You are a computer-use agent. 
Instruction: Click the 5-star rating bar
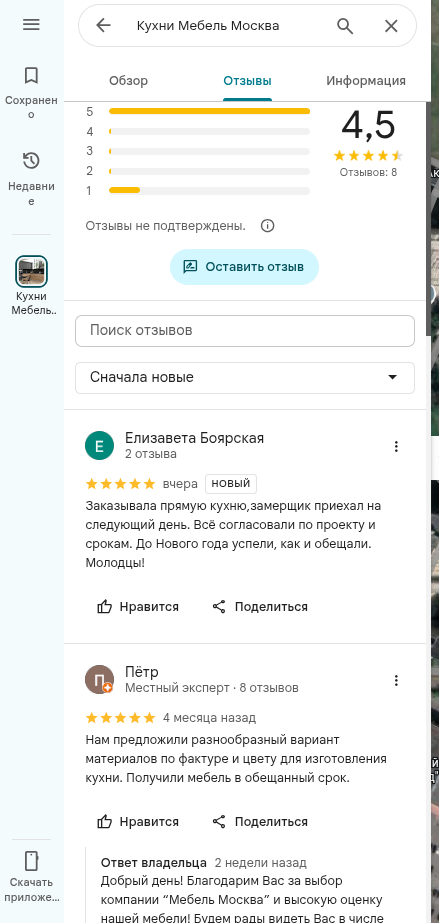(x=209, y=111)
